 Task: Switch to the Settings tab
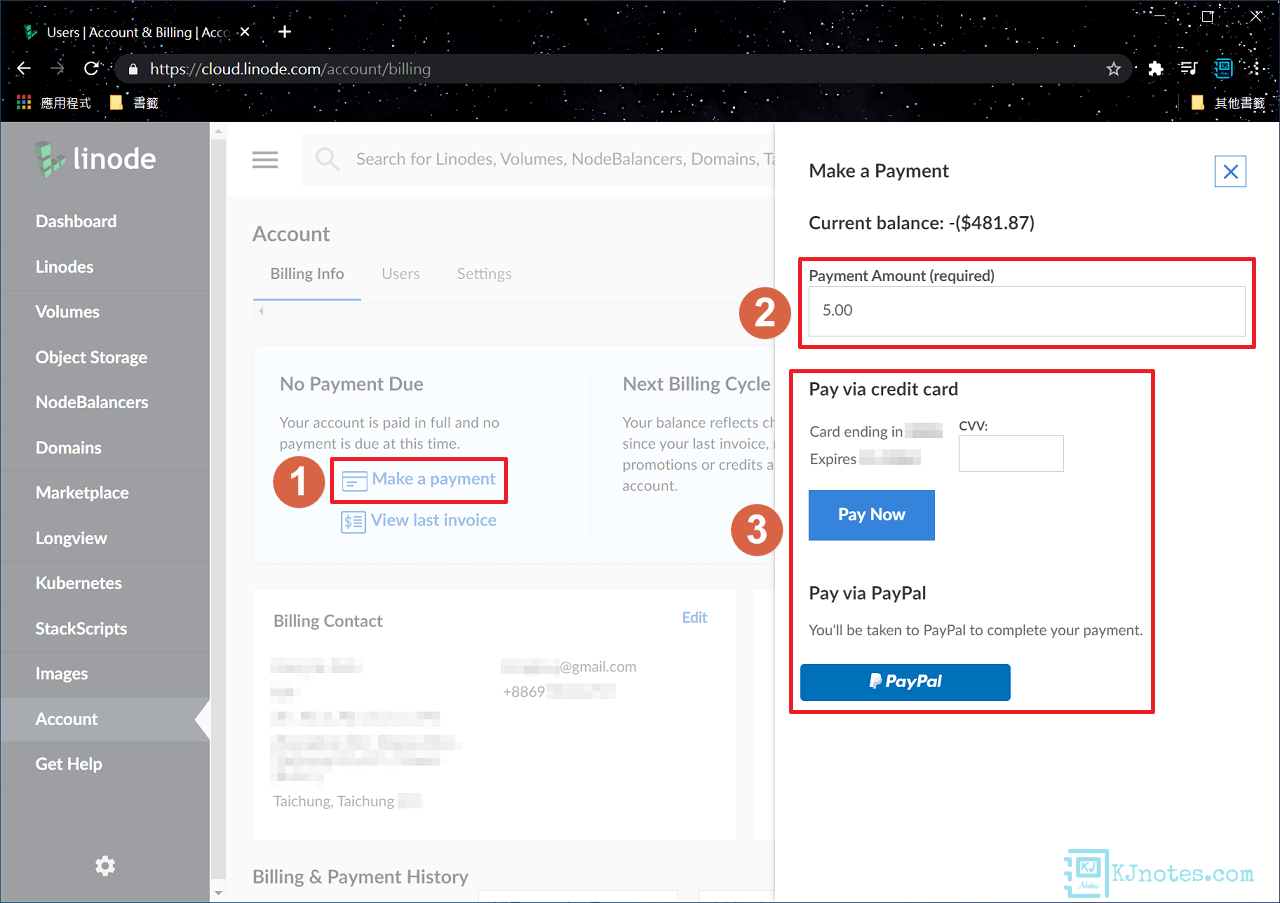[484, 274]
